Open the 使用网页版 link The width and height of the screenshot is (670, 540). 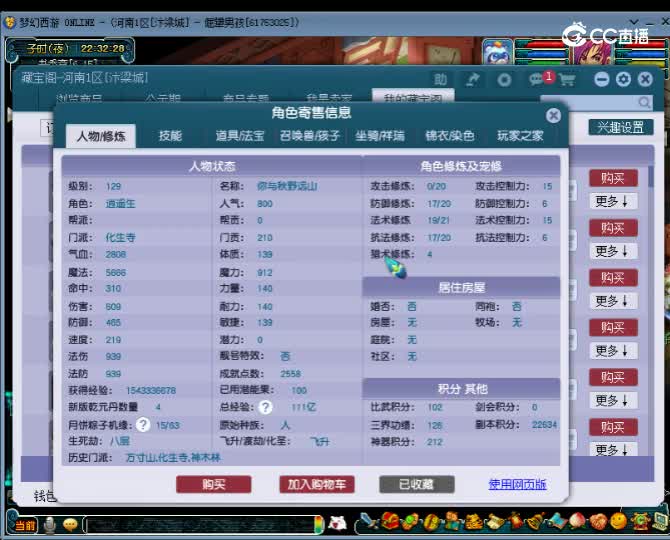[x=517, y=484]
